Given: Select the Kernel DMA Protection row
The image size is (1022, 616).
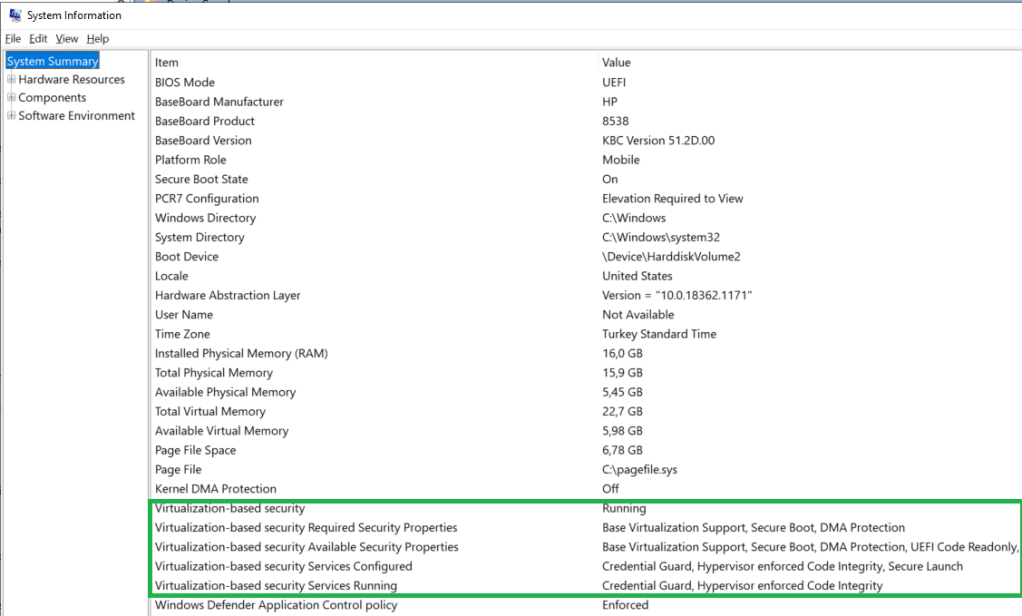Looking at the screenshot, I should coord(215,489).
